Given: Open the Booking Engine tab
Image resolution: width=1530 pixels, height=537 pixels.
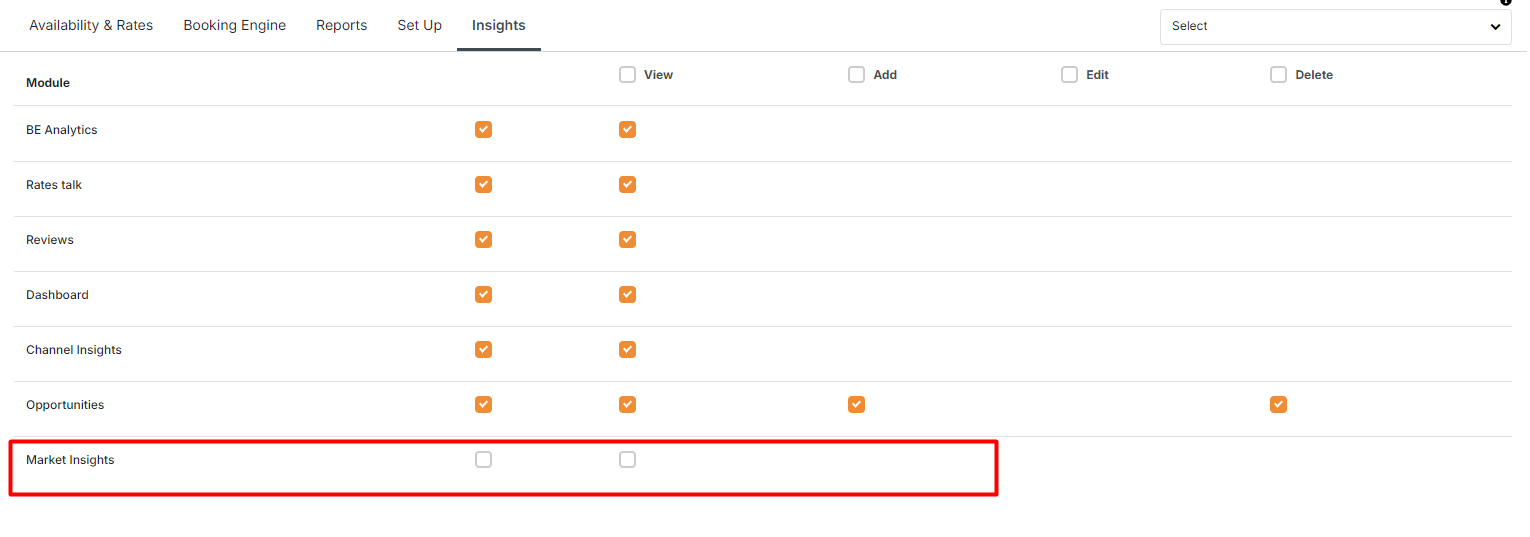Looking at the screenshot, I should point(235,26).
